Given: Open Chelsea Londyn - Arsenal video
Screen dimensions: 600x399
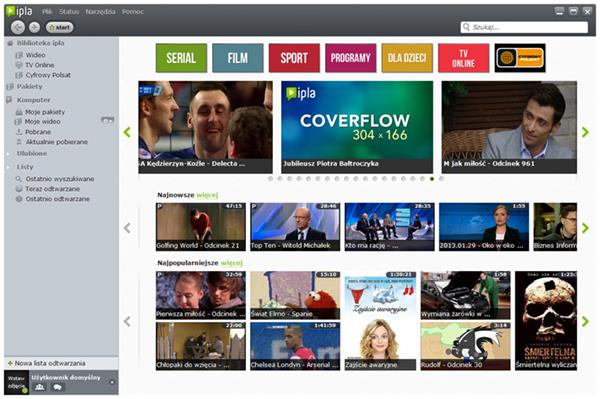Looking at the screenshot, I should pyautogui.click(x=295, y=346).
